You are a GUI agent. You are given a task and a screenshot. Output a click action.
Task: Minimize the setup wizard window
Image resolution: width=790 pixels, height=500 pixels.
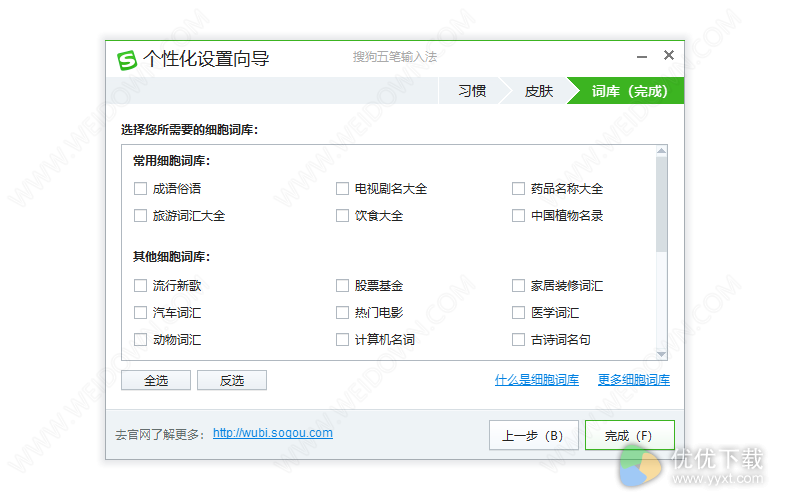(642, 57)
